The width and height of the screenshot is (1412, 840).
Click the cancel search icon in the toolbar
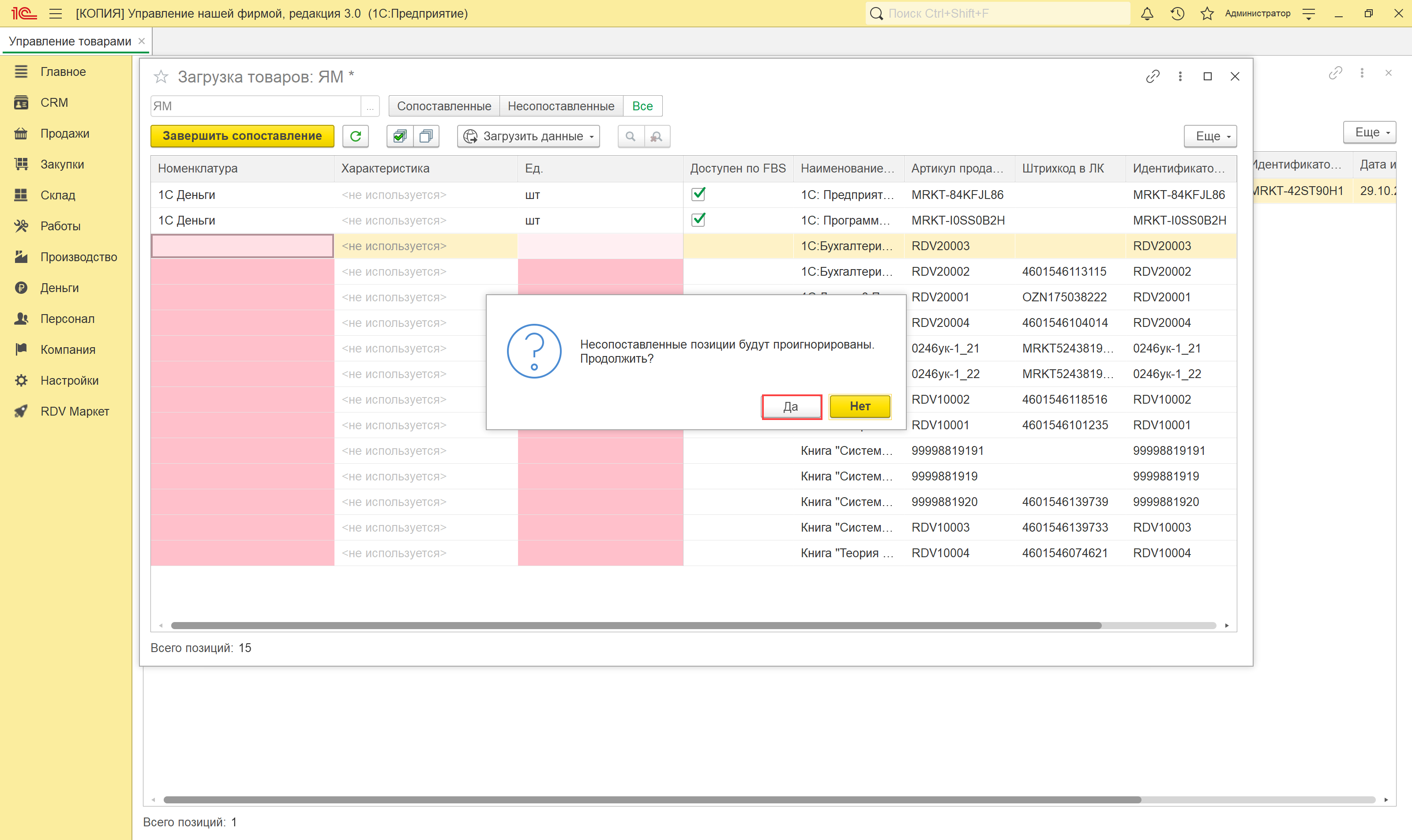tap(656, 136)
